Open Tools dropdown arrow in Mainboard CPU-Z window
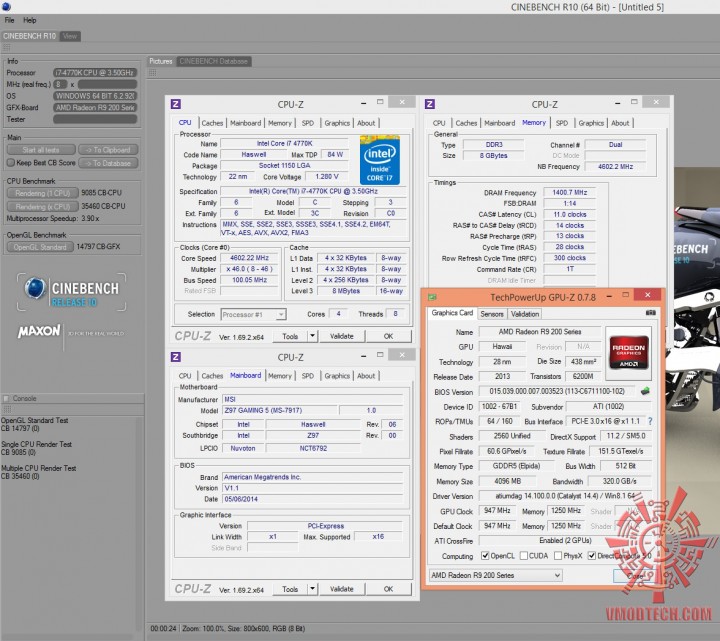Screen dimensions: 720x641 pos(312,589)
